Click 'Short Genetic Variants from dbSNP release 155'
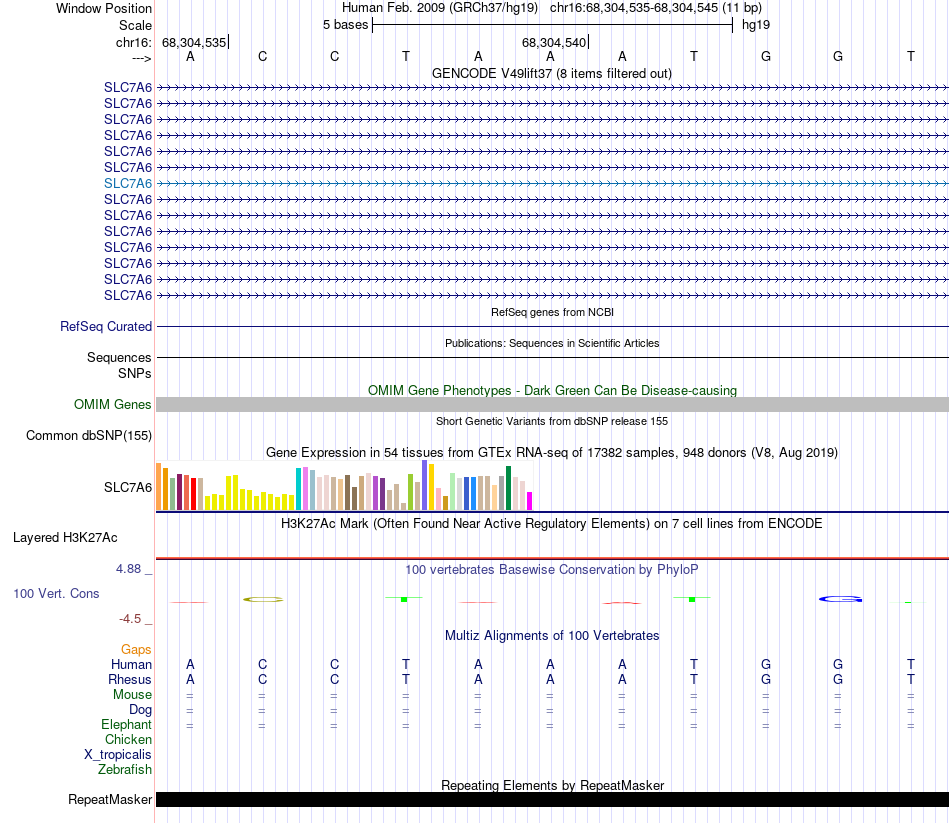This screenshot has height=823, width=950. pyautogui.click(x=552, y=421)
